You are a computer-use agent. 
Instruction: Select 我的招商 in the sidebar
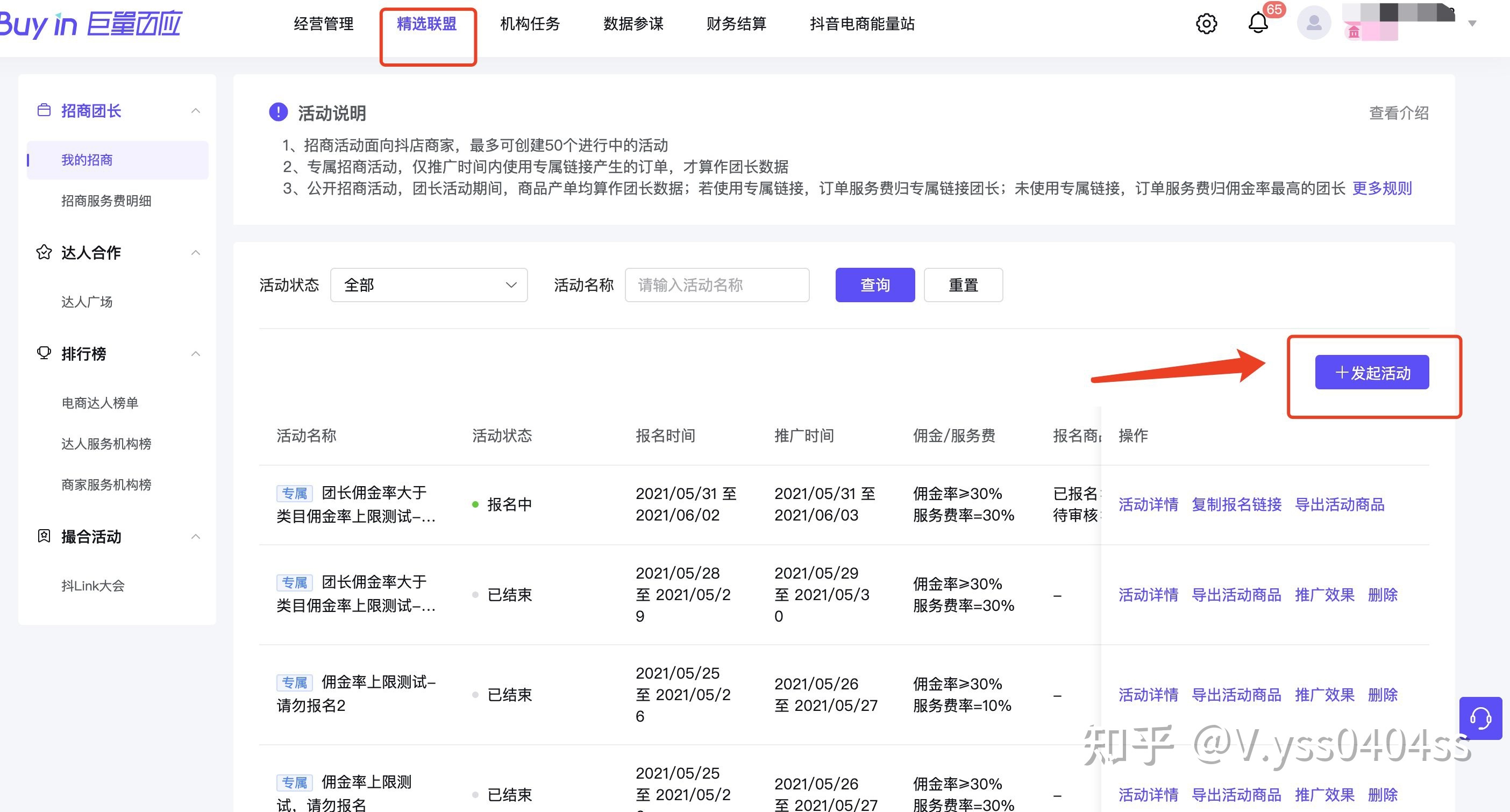[117, 160]
